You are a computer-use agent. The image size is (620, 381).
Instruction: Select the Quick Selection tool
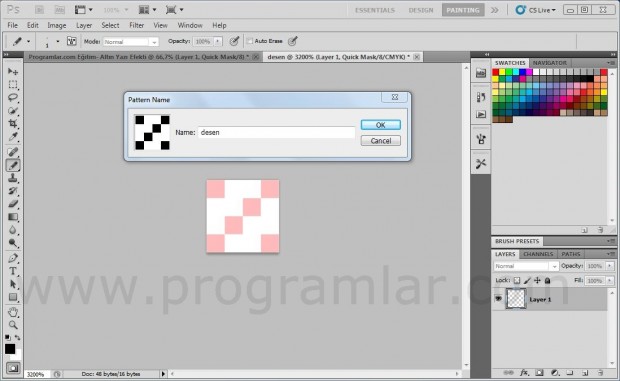coord(13,111)
